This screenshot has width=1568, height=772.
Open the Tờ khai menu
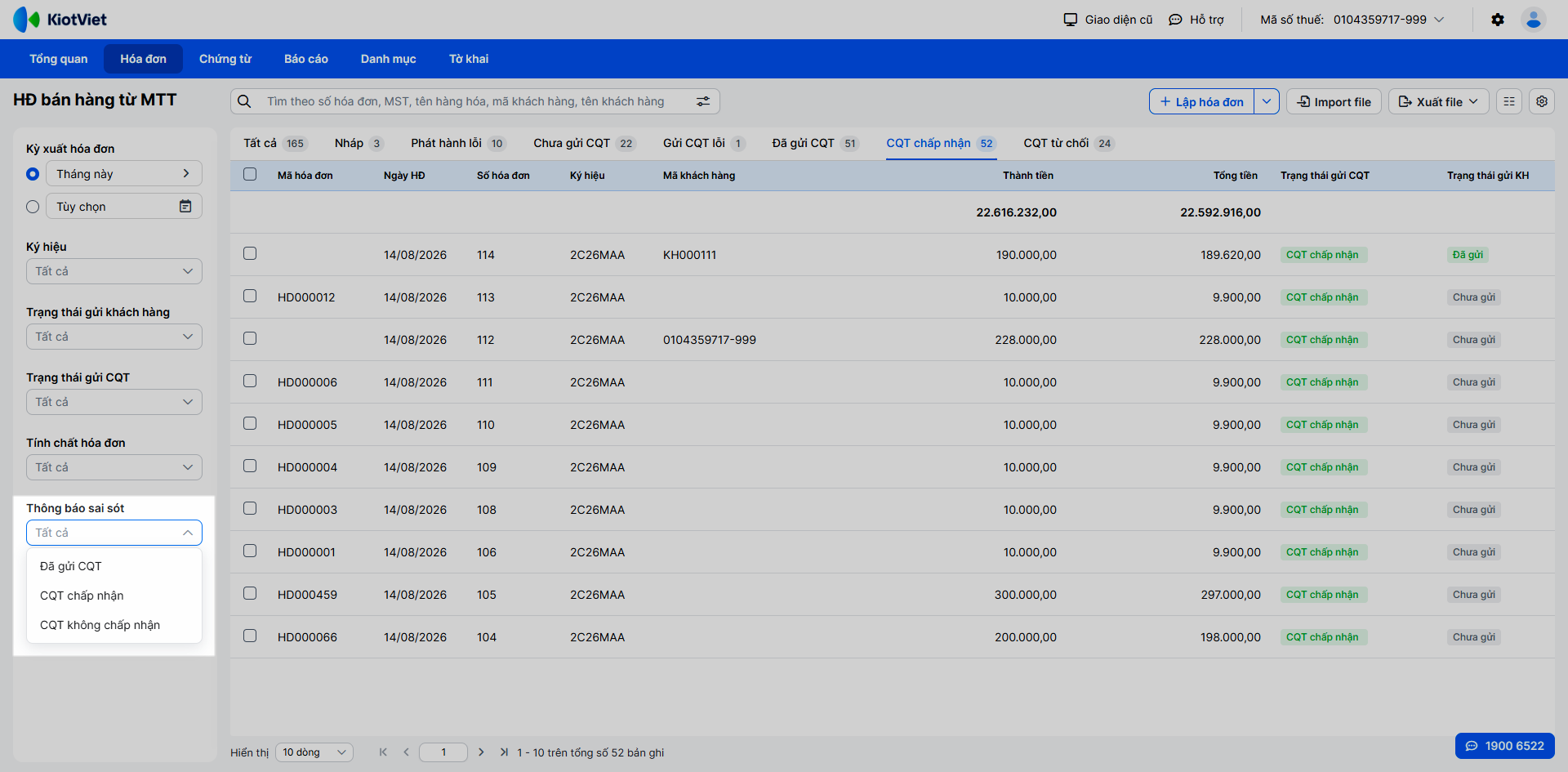(x=469, y=59)
